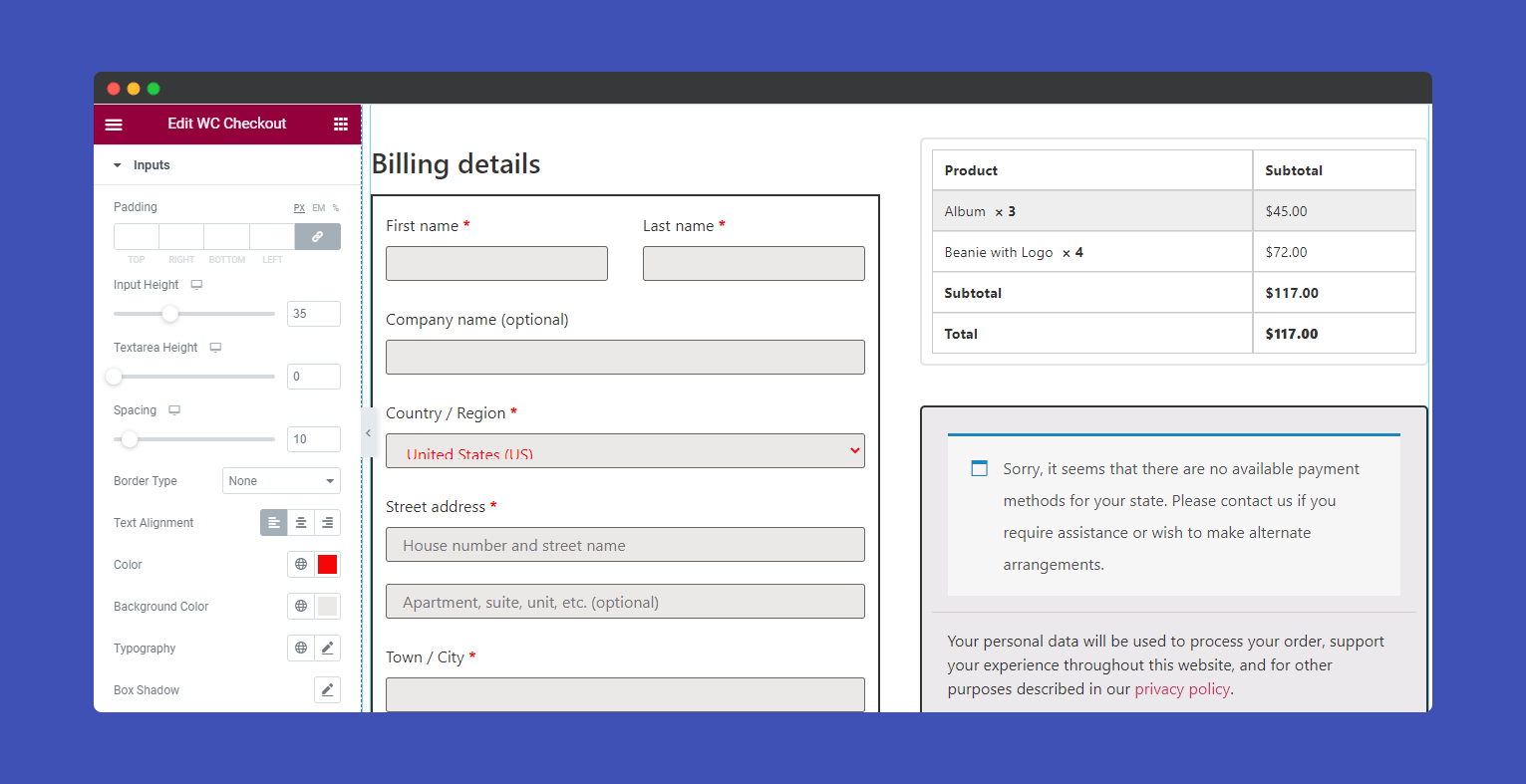This screenshot has height=784, width=1526.
Task: Switch padding unit to EM
Action: coord(319,208)
